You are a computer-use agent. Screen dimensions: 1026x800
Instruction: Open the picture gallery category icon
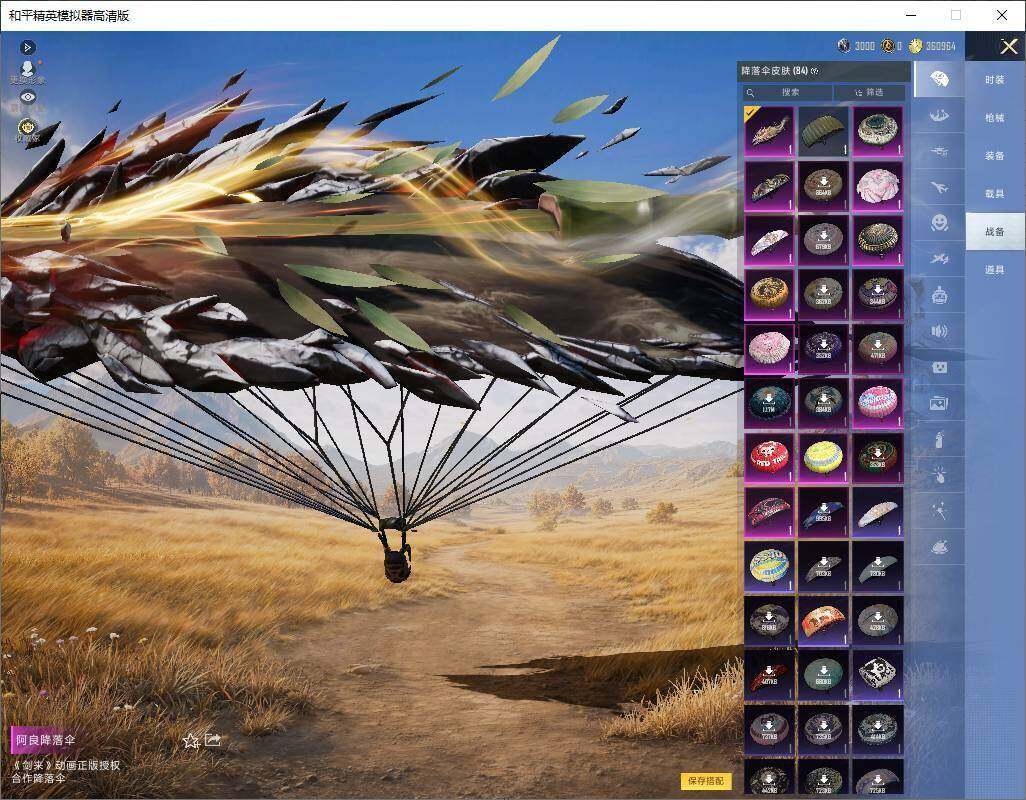point(939,403)
